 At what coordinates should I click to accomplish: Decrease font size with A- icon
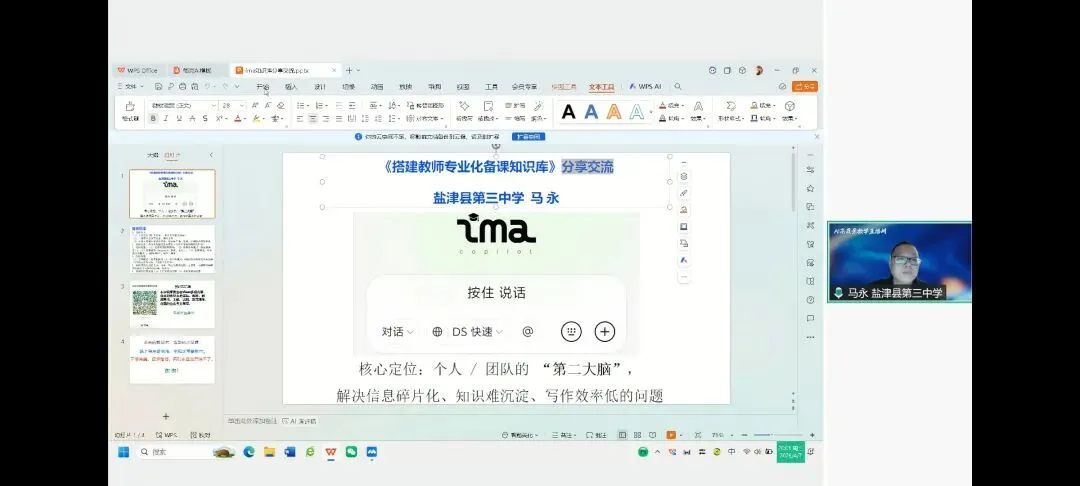[x=268, y=105]
